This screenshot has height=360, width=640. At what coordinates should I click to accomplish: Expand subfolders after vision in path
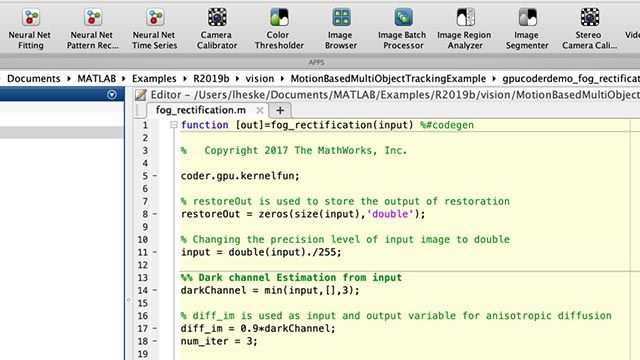(282, 78)
